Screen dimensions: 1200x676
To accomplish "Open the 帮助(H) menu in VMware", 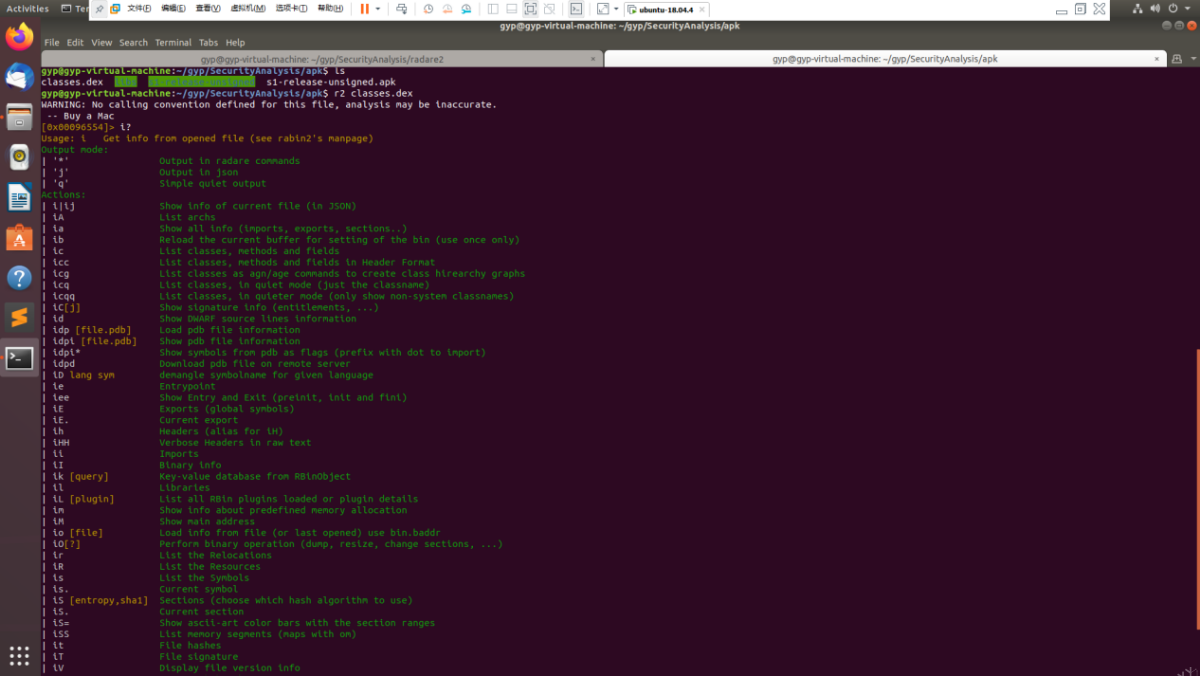I will 330,8.
